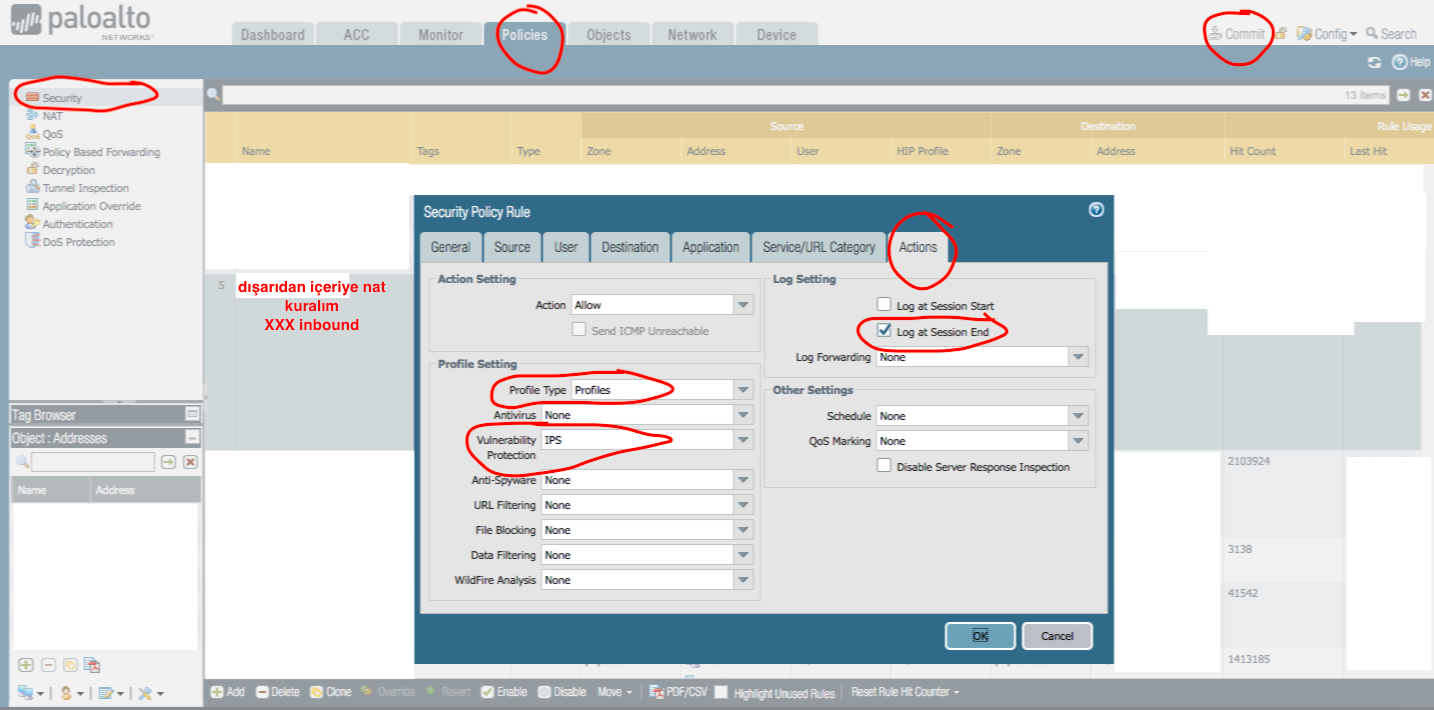The height and width of the screenshot is (710, 1434).
Task: Export rules using PDF/CSV icon
Action: (x=657, y=692)
